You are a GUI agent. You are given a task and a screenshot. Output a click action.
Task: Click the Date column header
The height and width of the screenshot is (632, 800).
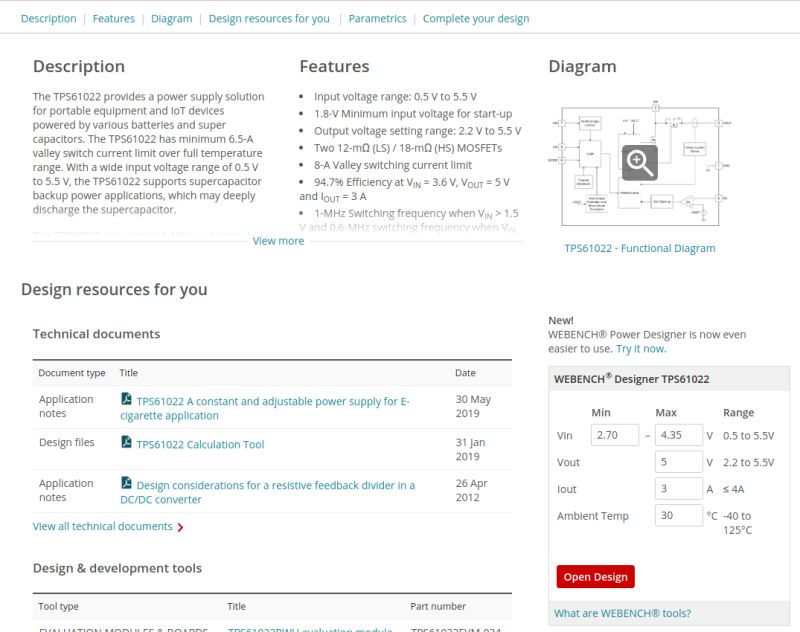[465, 373]
